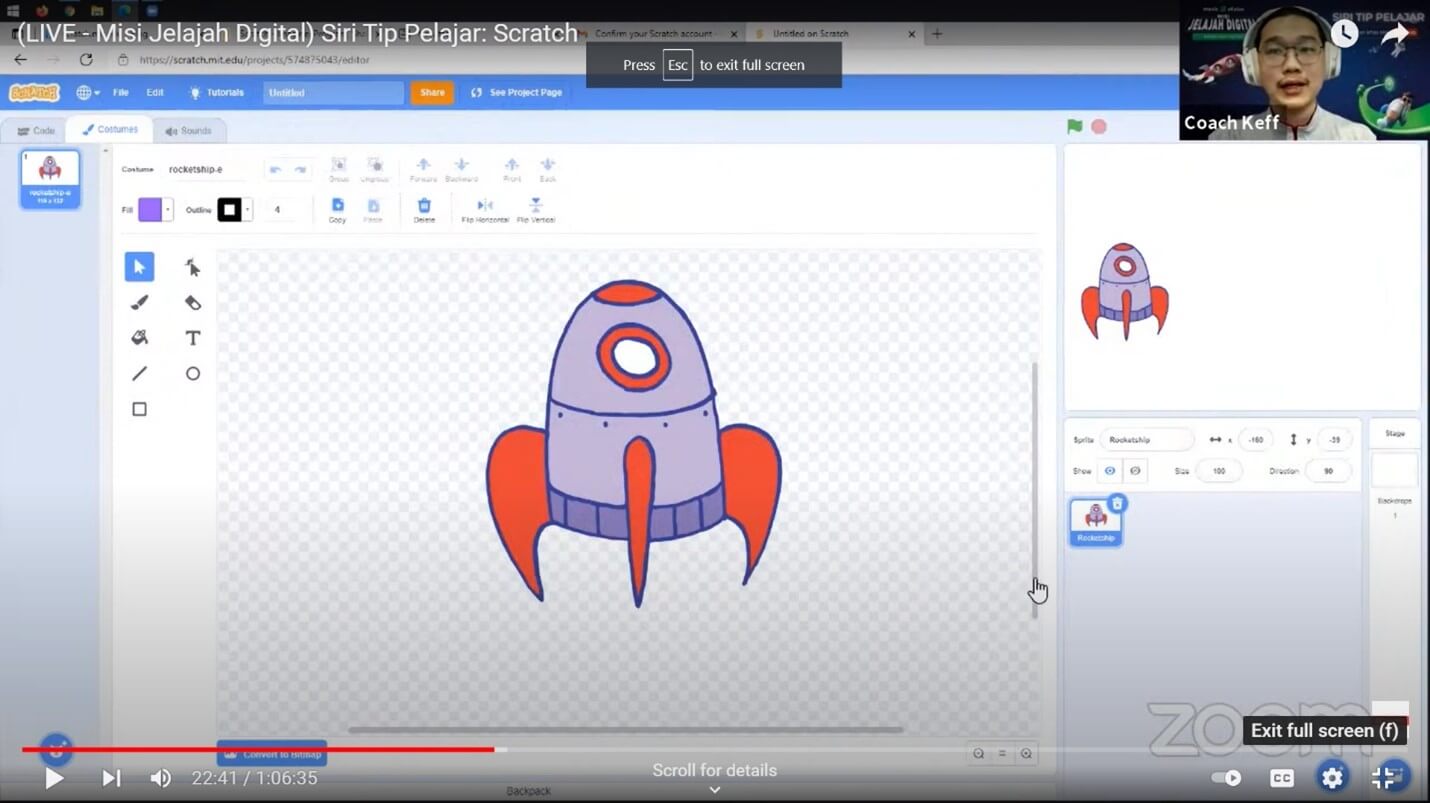Hide the sprite with crossed eye icon
This screenshot has width=1430, height=803.
pos(1135,471)
